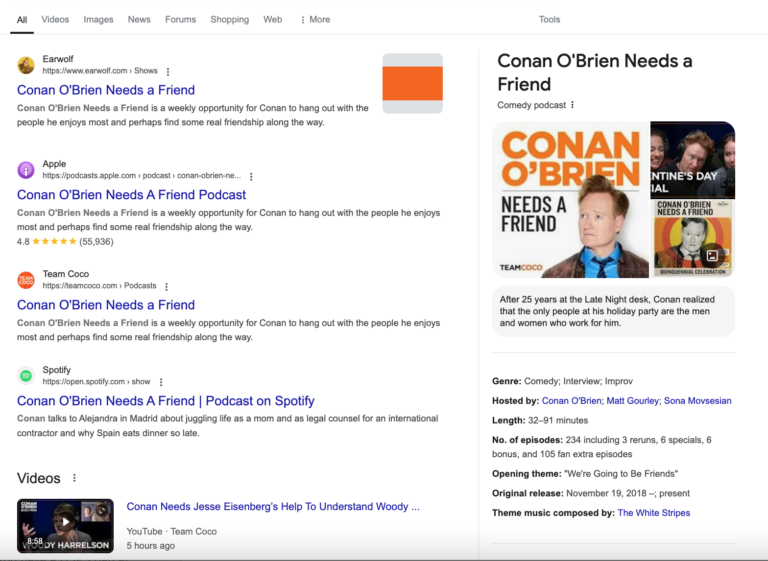Click the YouTube · Team Coco source text

pyautogui.click(x=171, y=532)
